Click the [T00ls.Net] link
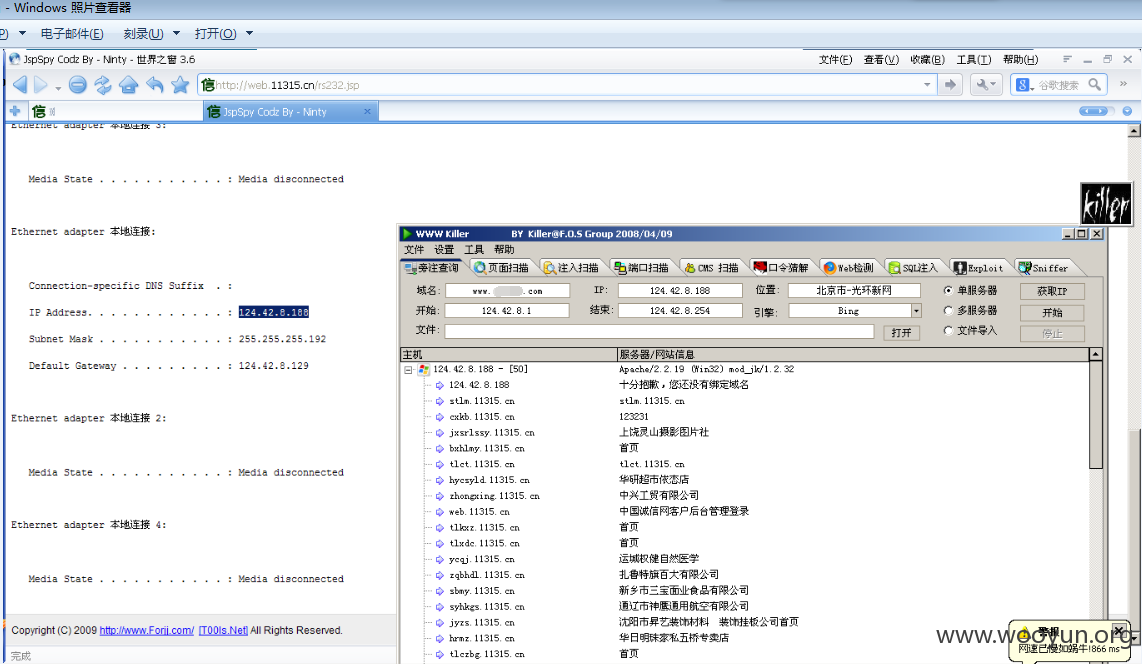1142x664 pixels. (x=223, y=631)
